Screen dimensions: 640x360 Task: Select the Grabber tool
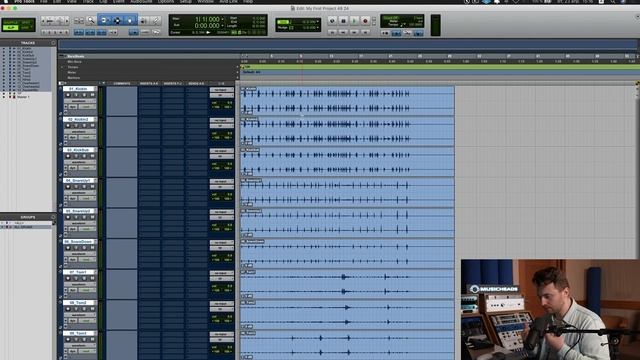point(130,20)
